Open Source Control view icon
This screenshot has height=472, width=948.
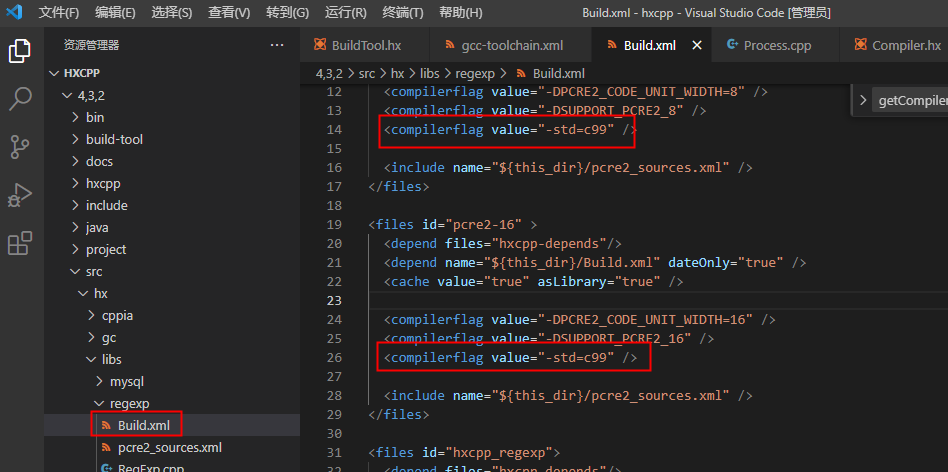pyautogui.click(x=20, y=147)
